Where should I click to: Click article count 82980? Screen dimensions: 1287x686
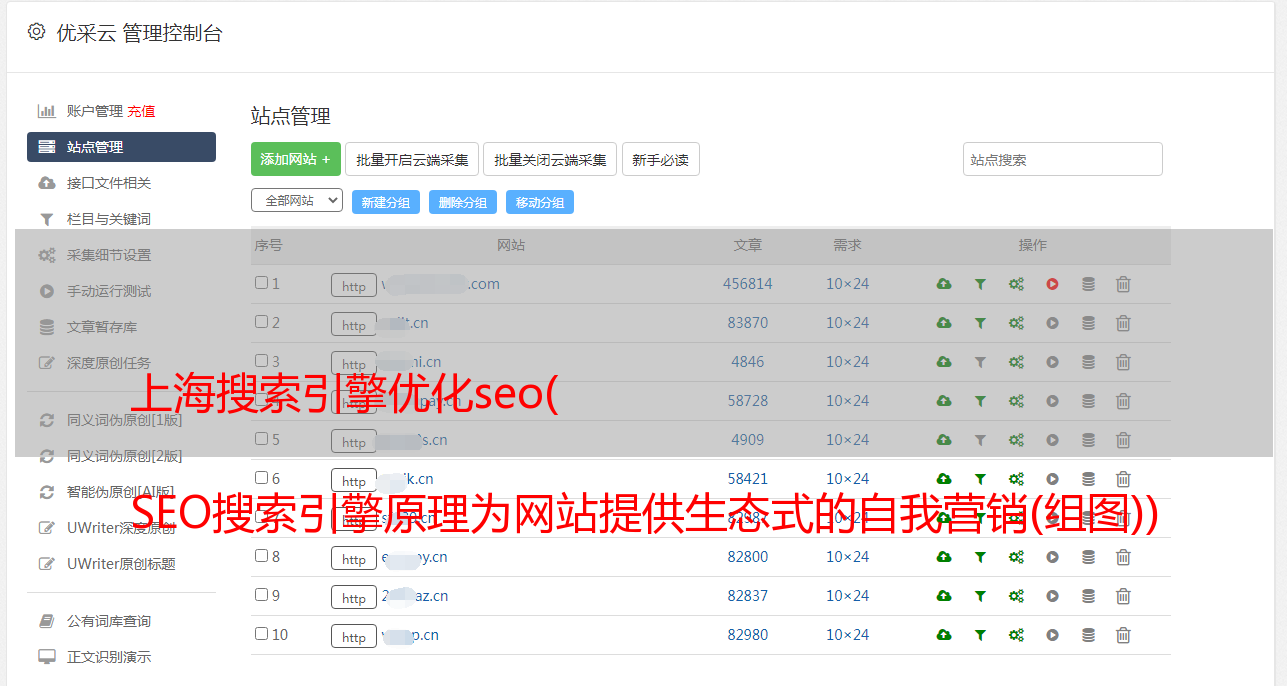(748, 635)
